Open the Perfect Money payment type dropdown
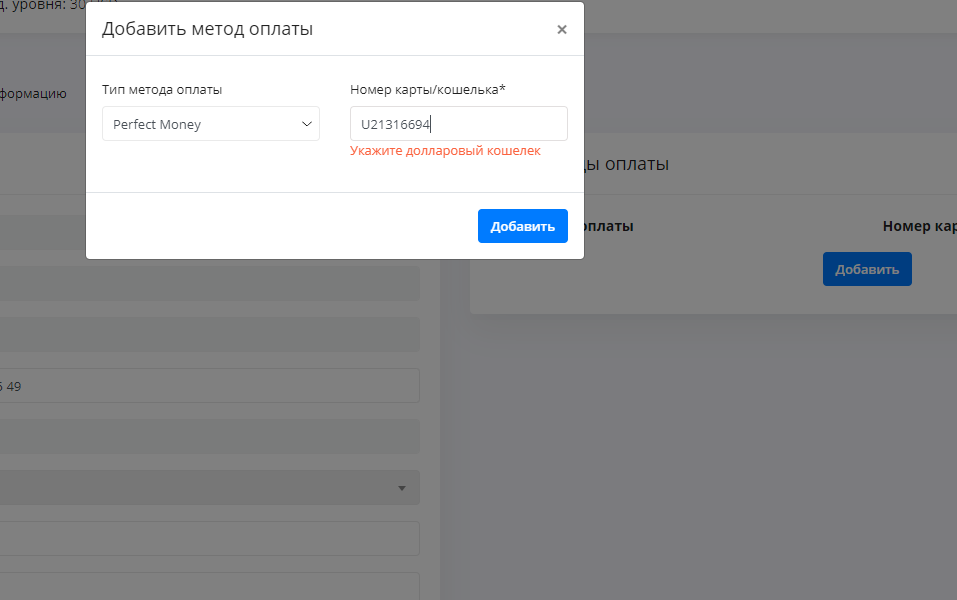The width and height of the screenshot is (957, 600). point(210,124)
